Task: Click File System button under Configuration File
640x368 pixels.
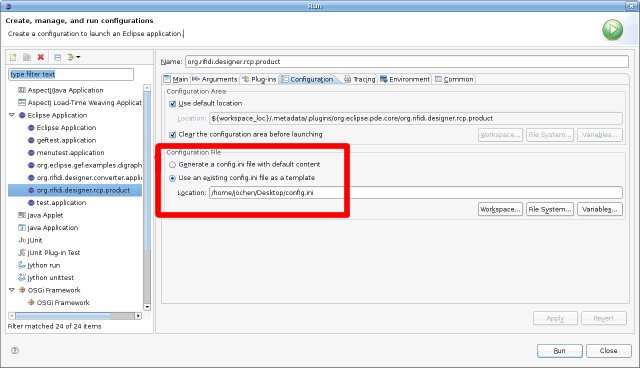Action: point(550,209)
